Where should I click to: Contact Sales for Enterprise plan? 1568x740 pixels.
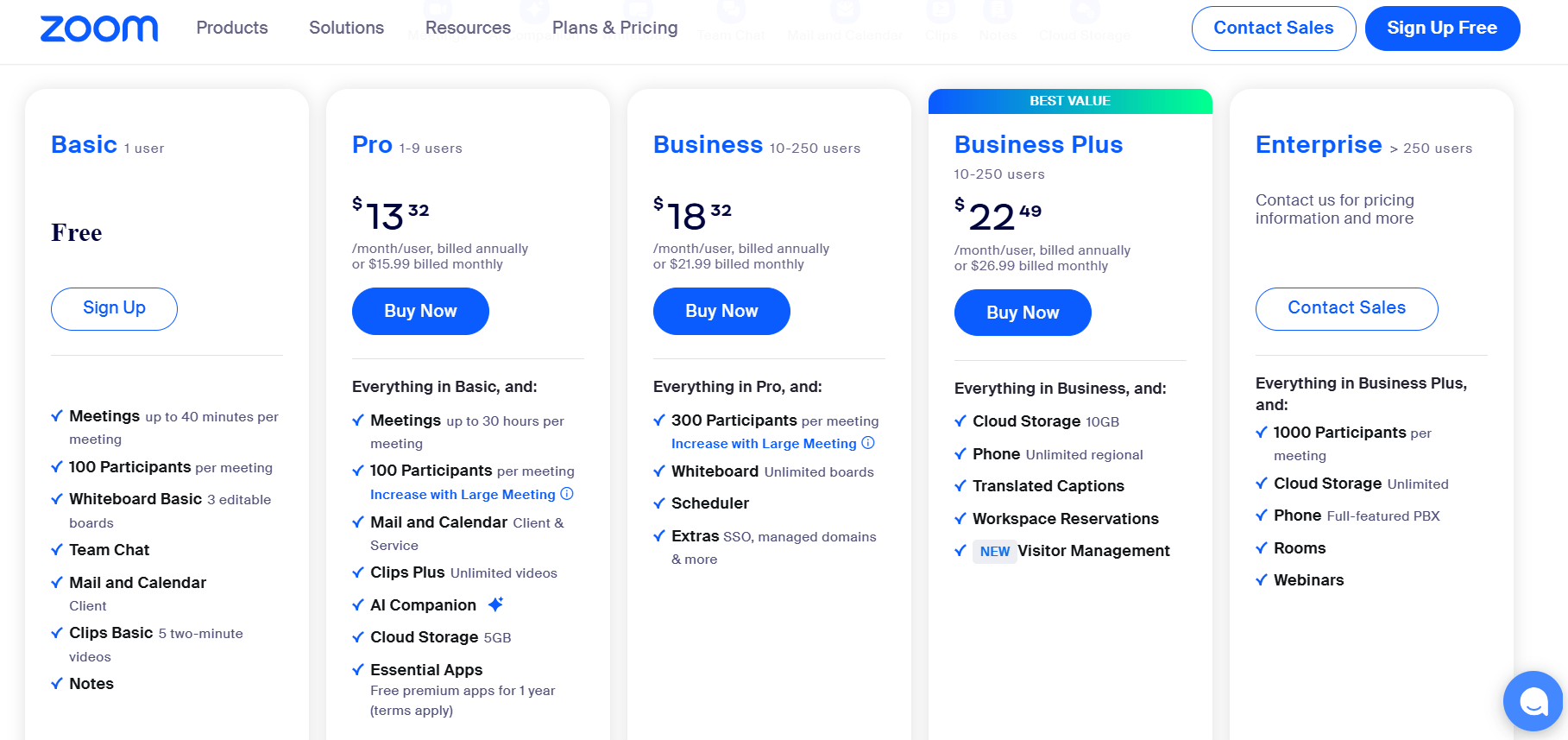click(1346, 308)
